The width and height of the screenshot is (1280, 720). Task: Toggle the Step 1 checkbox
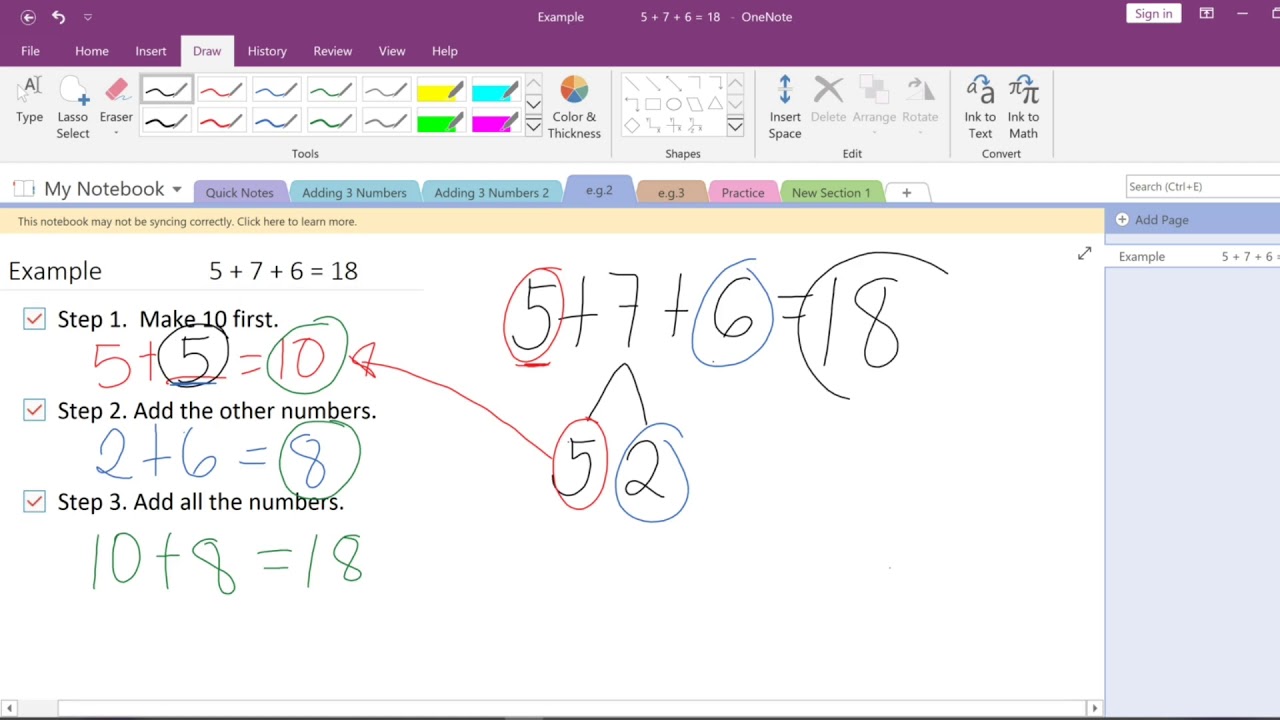tap(35, 319)
